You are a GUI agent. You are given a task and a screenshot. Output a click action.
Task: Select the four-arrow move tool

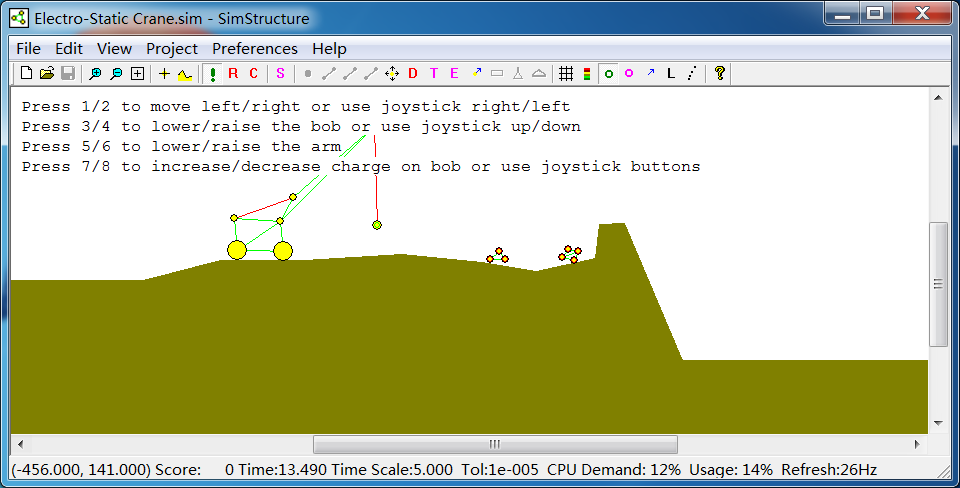391,73
